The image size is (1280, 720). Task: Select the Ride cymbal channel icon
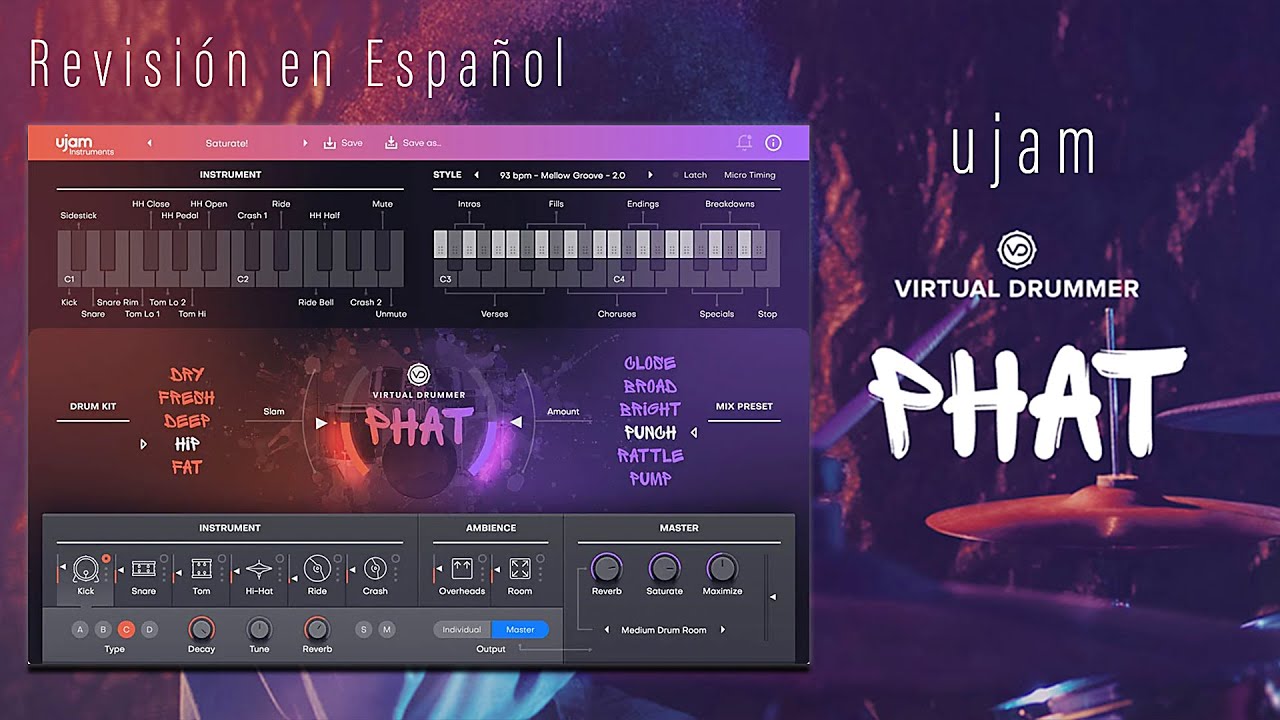point(317,569)
